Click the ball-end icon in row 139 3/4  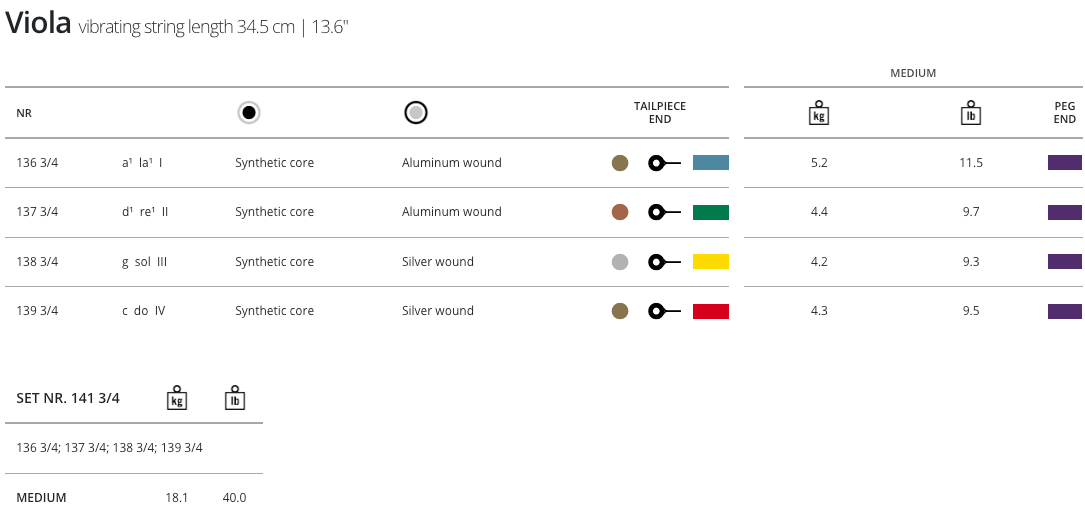point(662,311)
